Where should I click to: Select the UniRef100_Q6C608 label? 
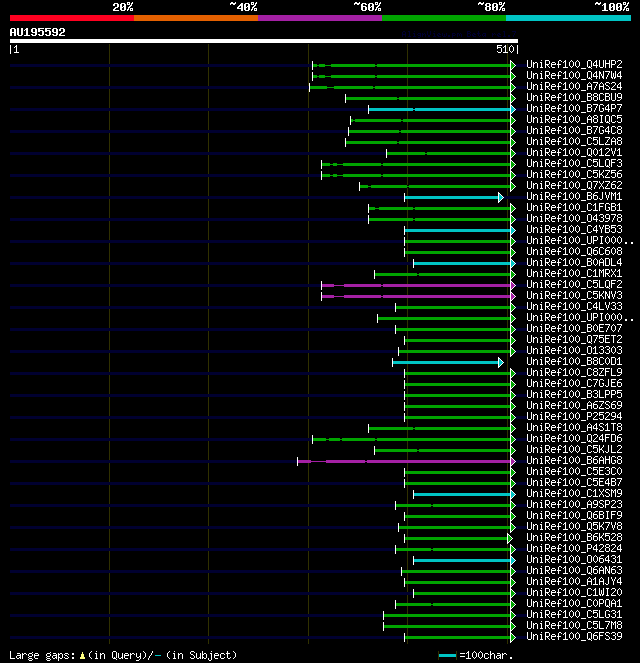(x=574, y=251)
